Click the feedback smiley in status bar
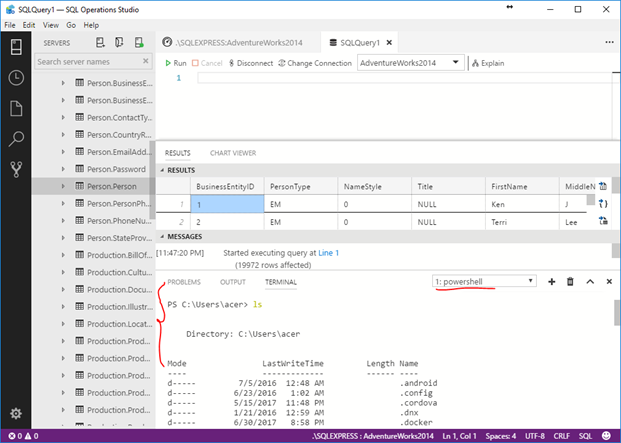Viewport: 621px width, 443px height. pos(606,436)
